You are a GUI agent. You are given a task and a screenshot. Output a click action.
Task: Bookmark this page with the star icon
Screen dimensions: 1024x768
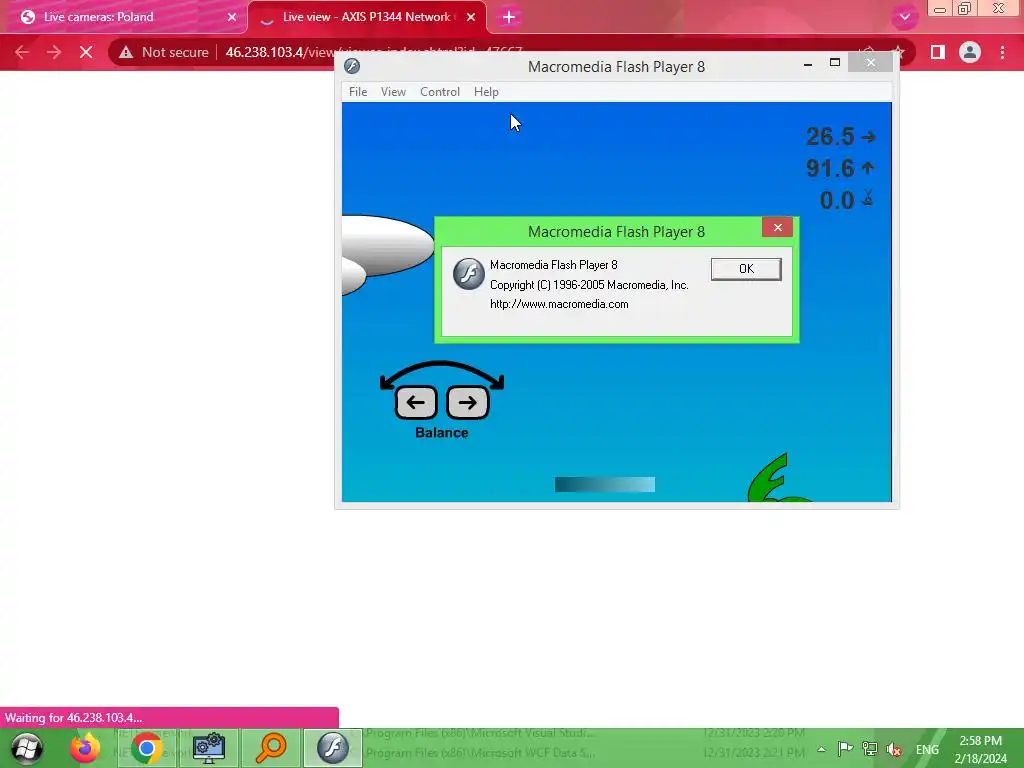coord(899,52)
